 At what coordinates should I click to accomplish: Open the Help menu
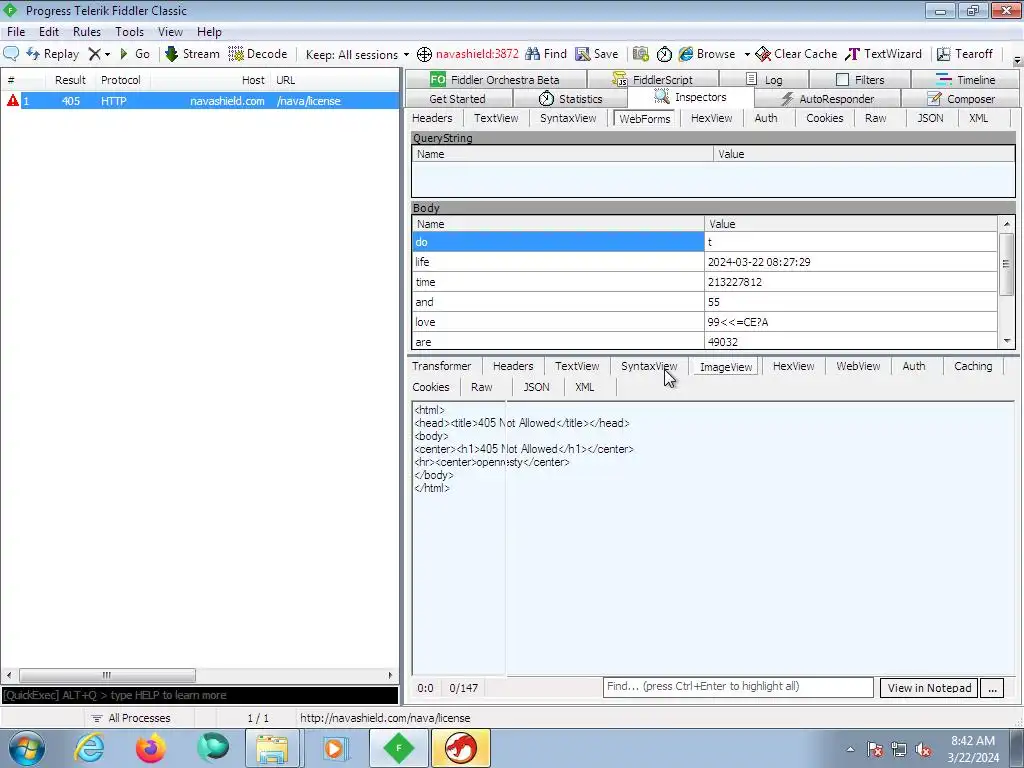click(x=209, y=31)
